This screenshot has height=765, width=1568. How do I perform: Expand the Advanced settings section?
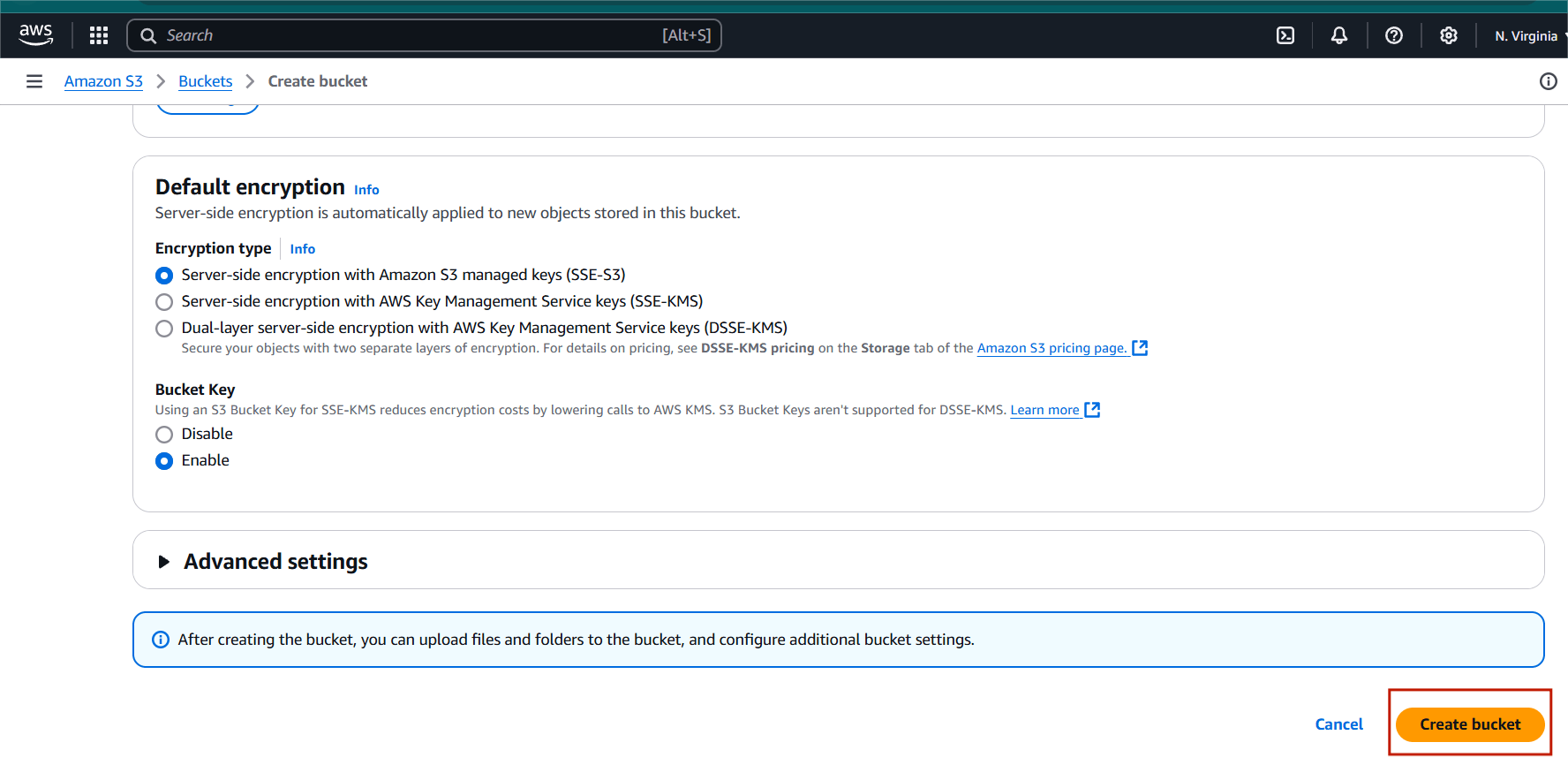point(163,562)
